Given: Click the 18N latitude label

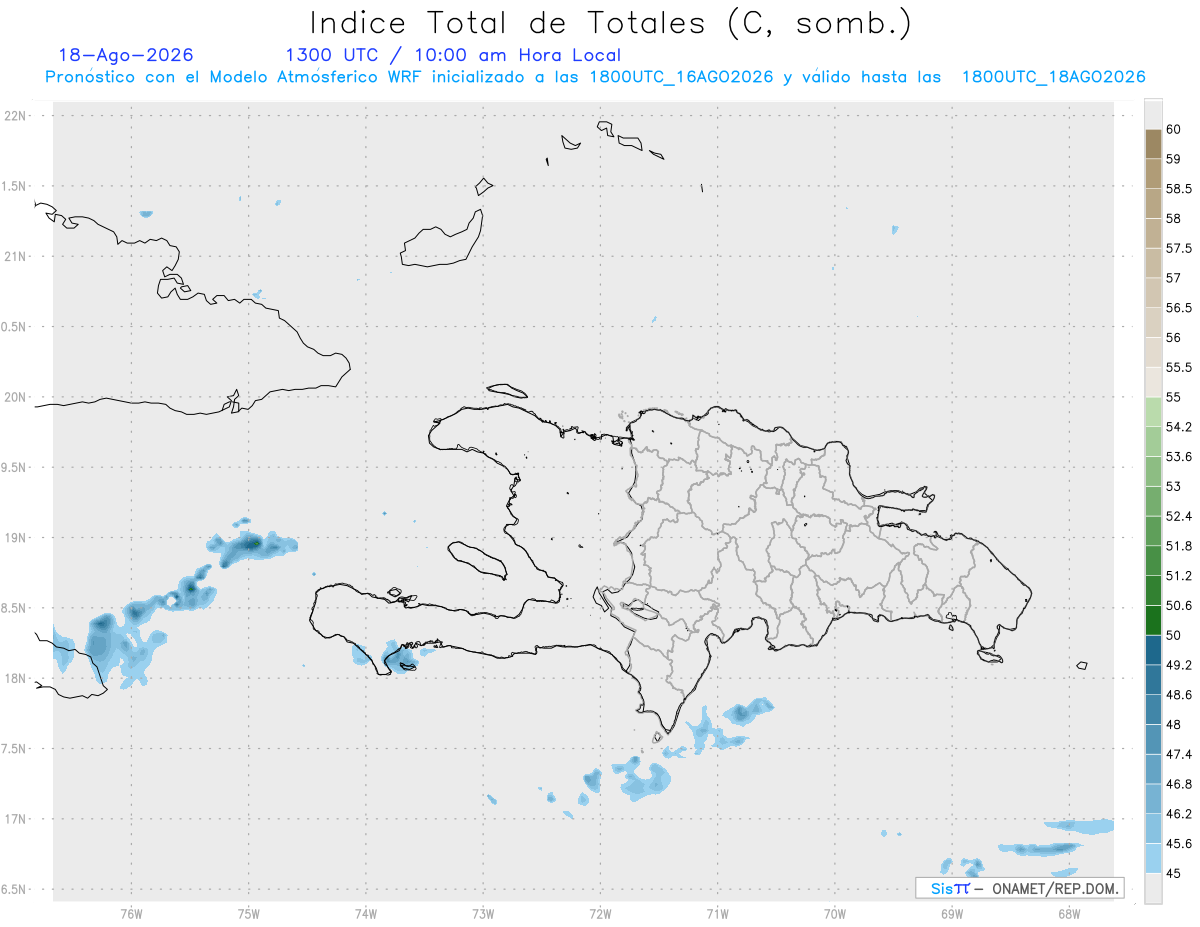Looking at the screenshot, I should [x=17, y=679].
